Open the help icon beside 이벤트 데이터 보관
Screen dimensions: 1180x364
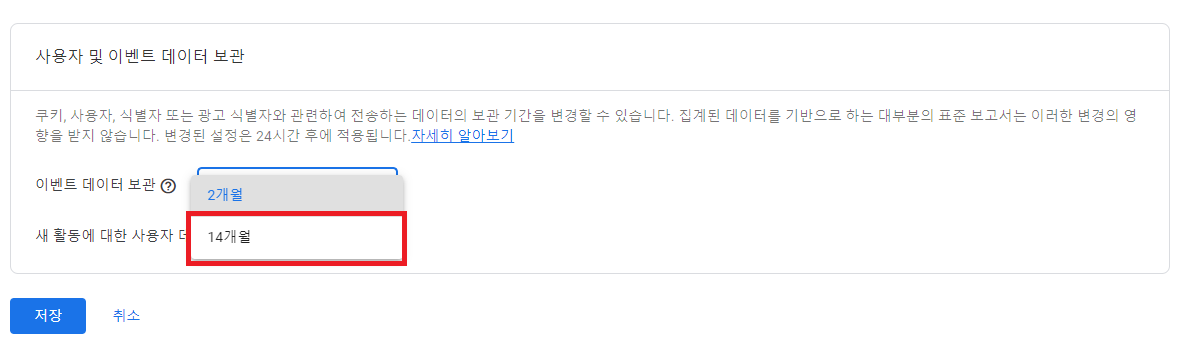coord(169,186)
